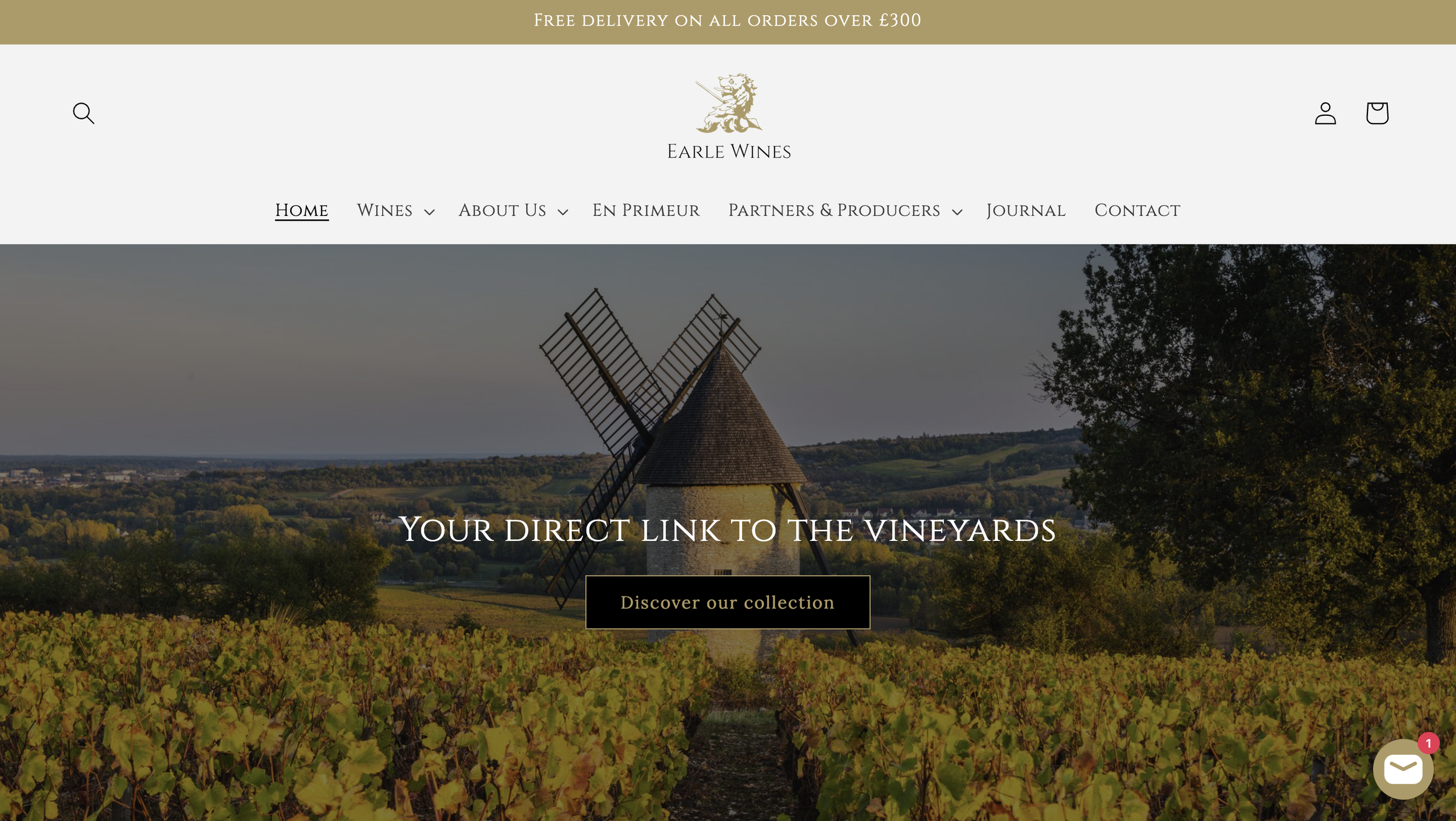Open the Contact menu item
Image resolution: width=1456 pixels, height=821 pixels.
tap(1137, 211)
